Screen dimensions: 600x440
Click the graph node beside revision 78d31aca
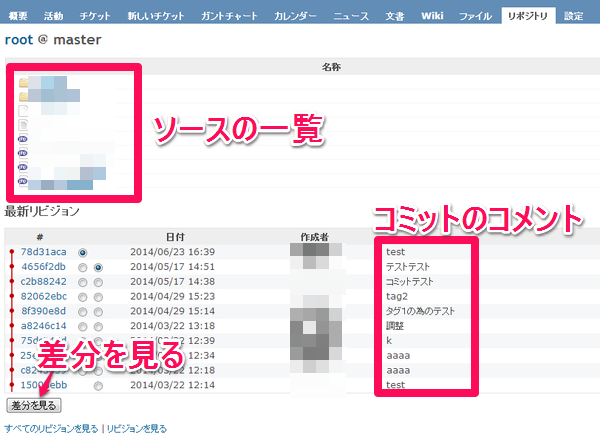11,252
